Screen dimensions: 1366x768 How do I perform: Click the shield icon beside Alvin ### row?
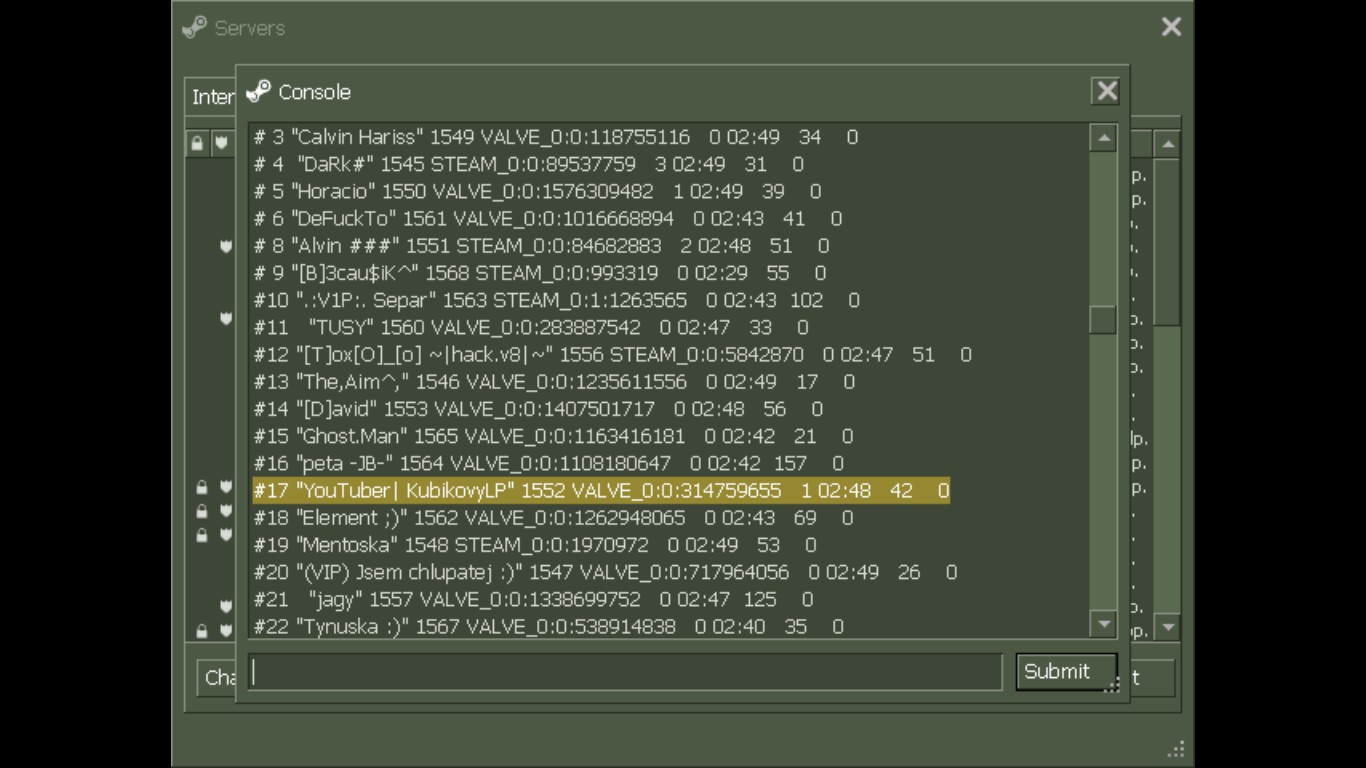pyautogui.click(x=226, y=246)
